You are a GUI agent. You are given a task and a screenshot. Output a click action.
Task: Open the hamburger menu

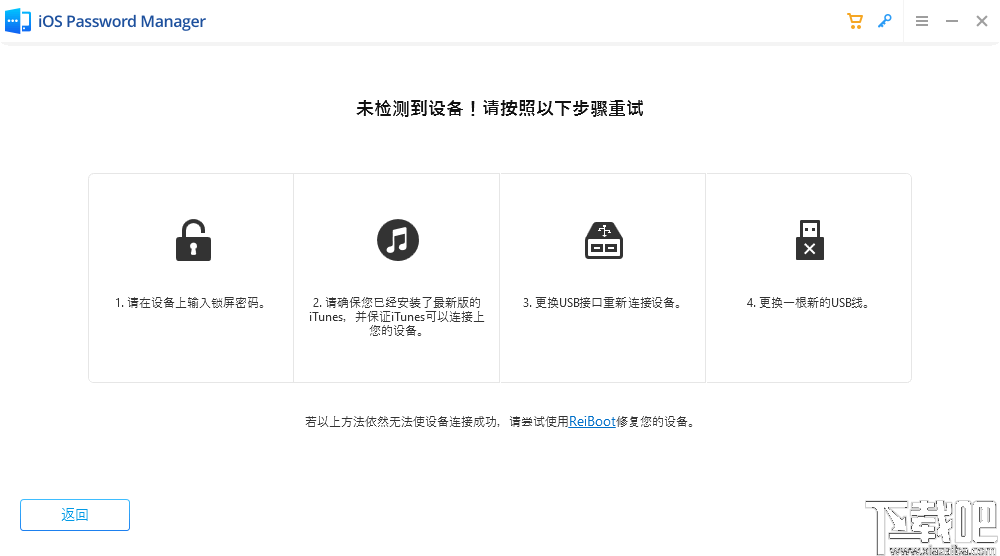coord(922,21)
